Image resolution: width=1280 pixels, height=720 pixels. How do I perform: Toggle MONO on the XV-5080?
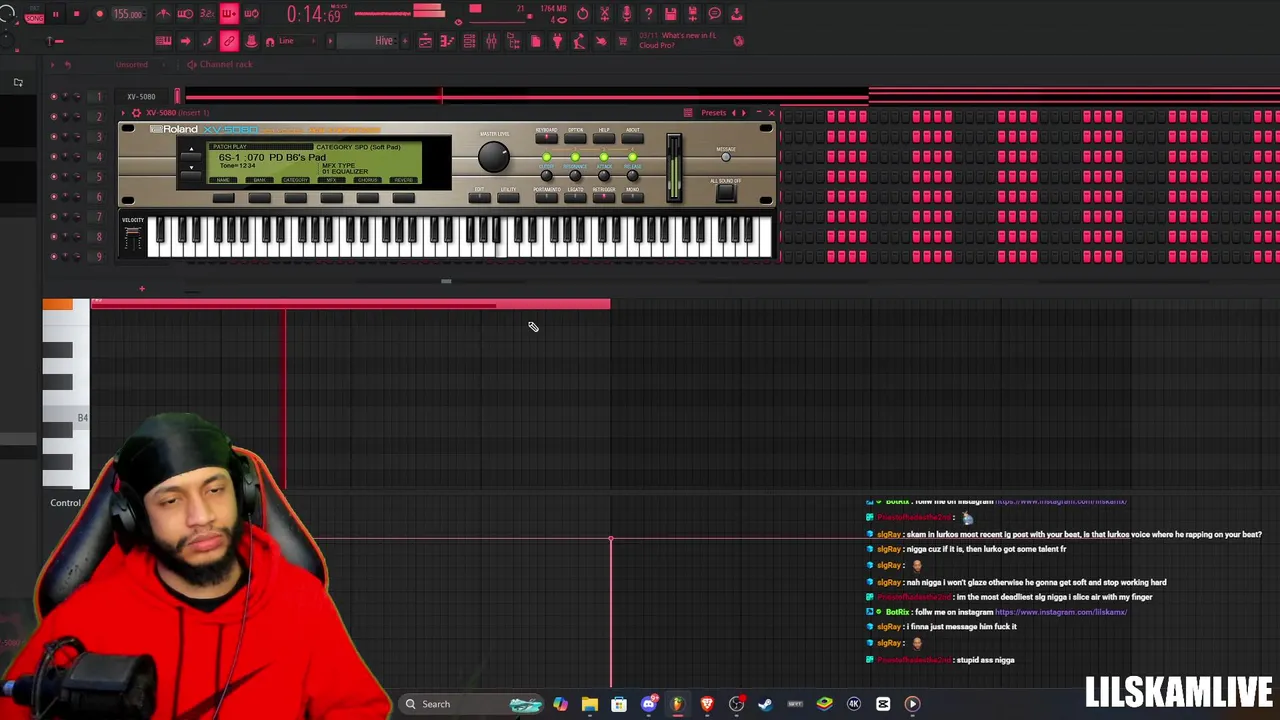[632, 197]
